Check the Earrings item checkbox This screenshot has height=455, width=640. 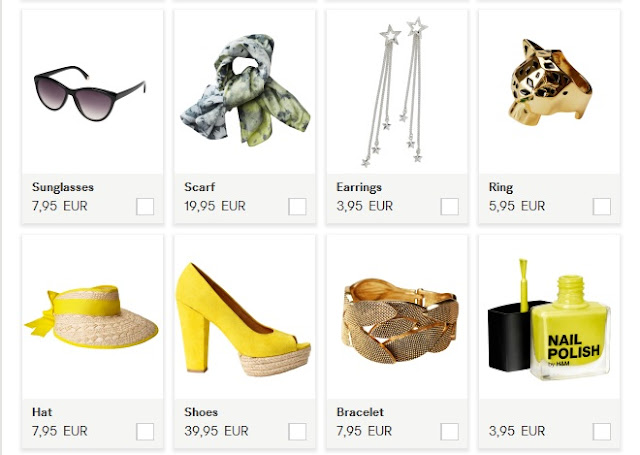click(449, 206)
